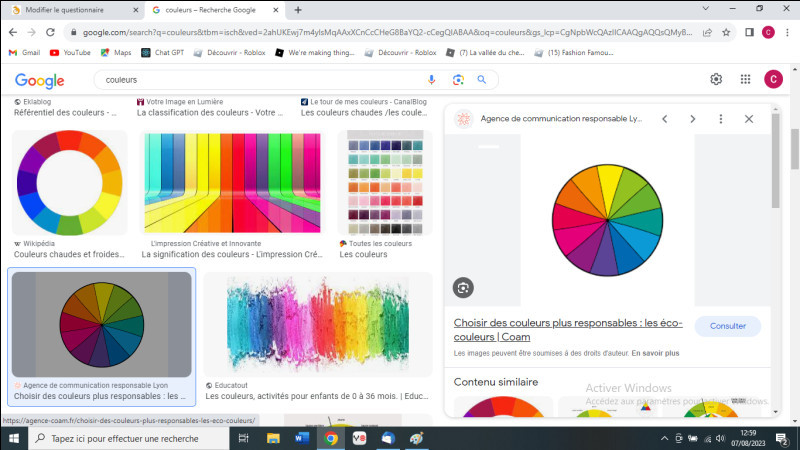Click the Google logo

[x=40, y=80]
